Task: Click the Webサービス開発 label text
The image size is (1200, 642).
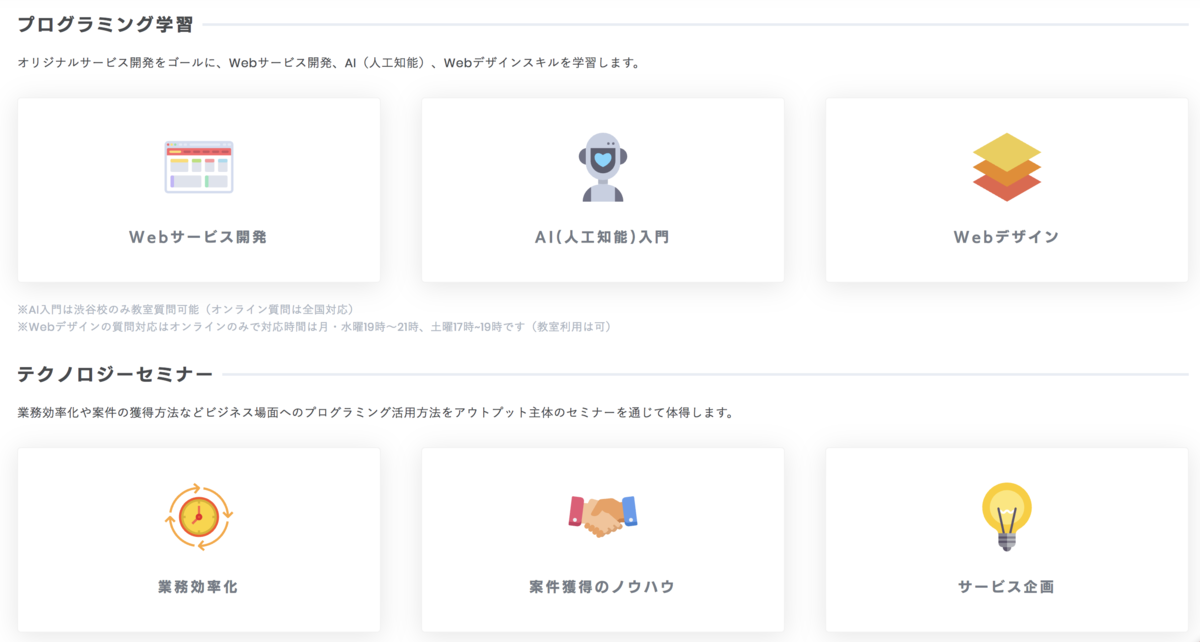Action: [197, 234]
